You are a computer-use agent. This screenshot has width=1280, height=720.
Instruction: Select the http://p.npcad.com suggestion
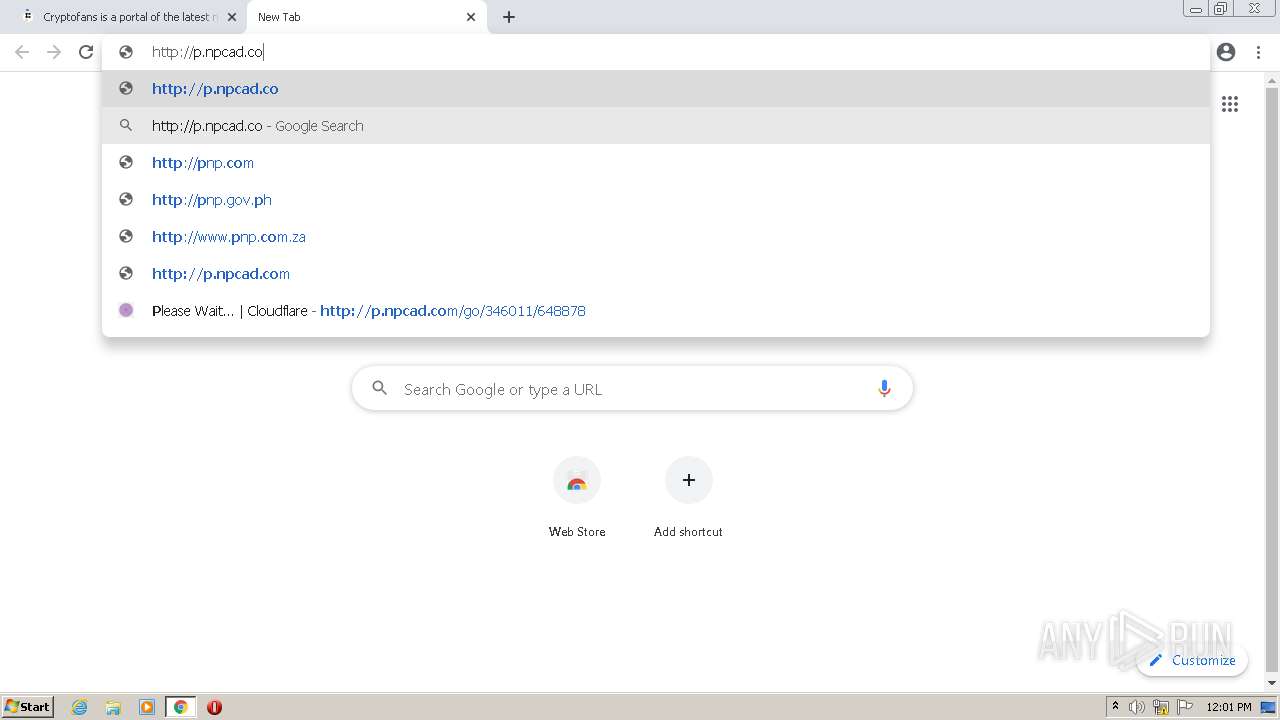[656, 274]
